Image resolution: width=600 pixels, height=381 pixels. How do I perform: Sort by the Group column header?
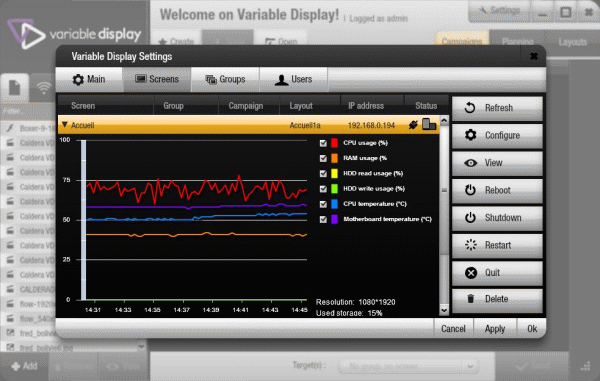point(186,106)
